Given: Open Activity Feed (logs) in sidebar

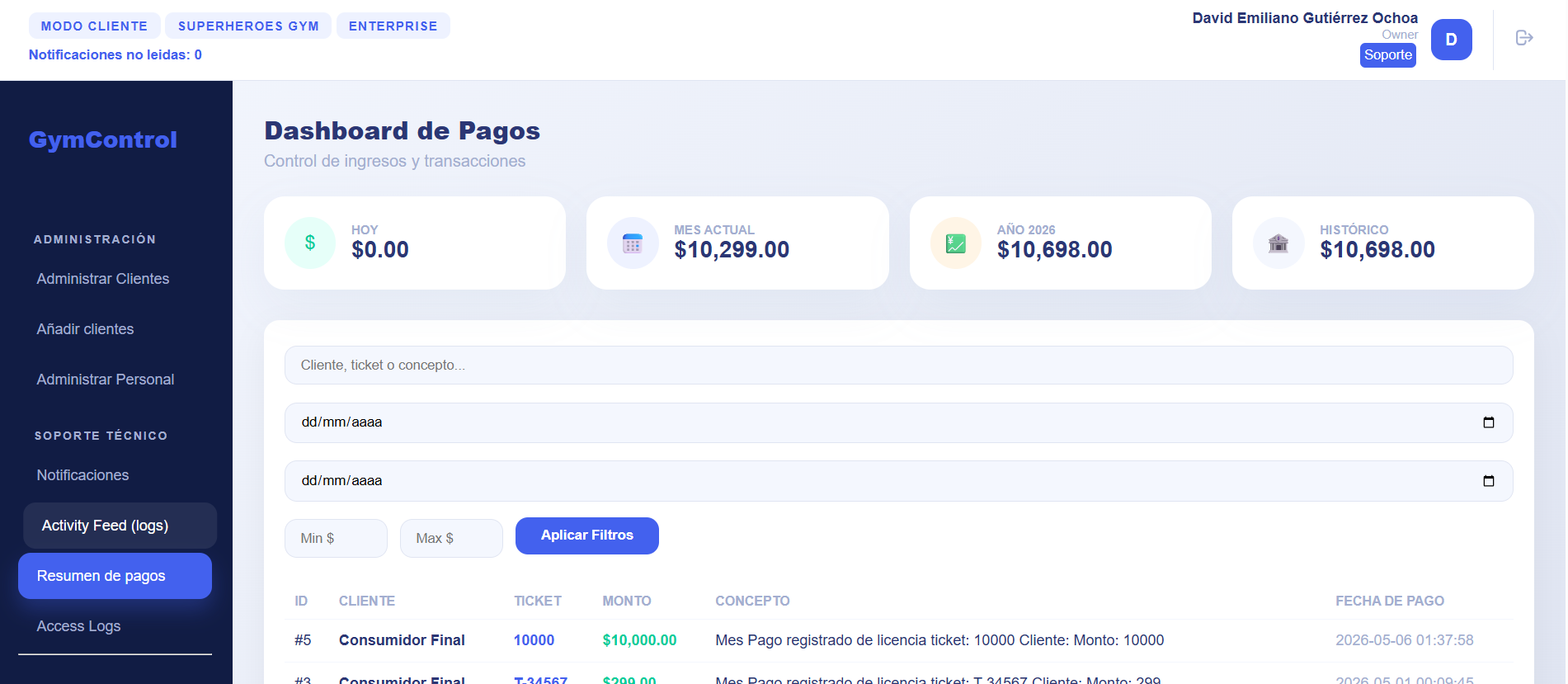Looking at the screenshot, I should tap(120, 526).
